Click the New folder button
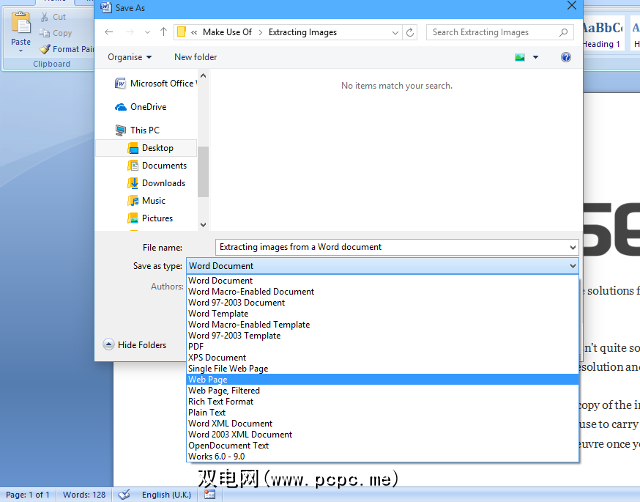Viewport: 640px width, 502px height. click(196, 57)
